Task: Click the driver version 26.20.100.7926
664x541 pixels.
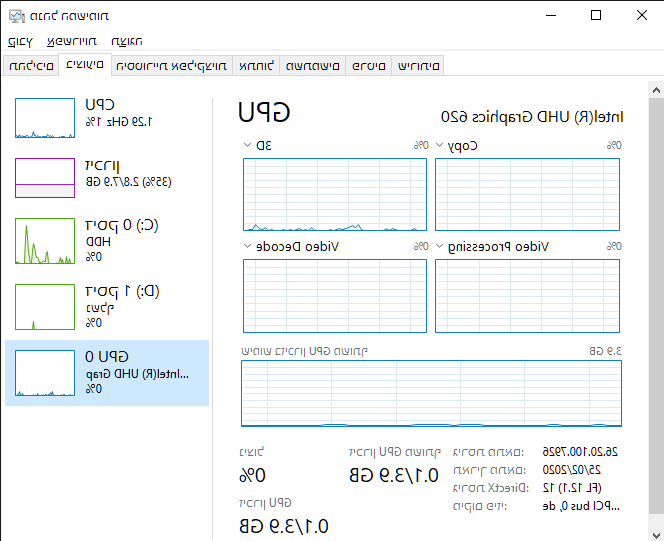Action: [x=580, y=452]
